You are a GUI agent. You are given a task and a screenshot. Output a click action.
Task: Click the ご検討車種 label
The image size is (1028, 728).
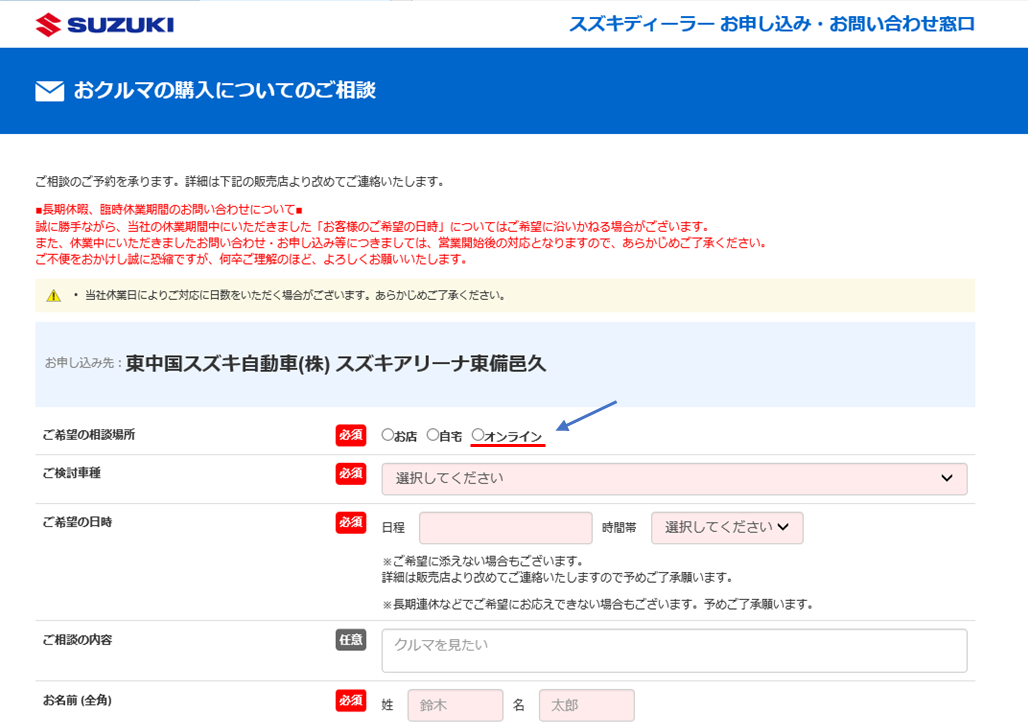(x=71, y=473)
